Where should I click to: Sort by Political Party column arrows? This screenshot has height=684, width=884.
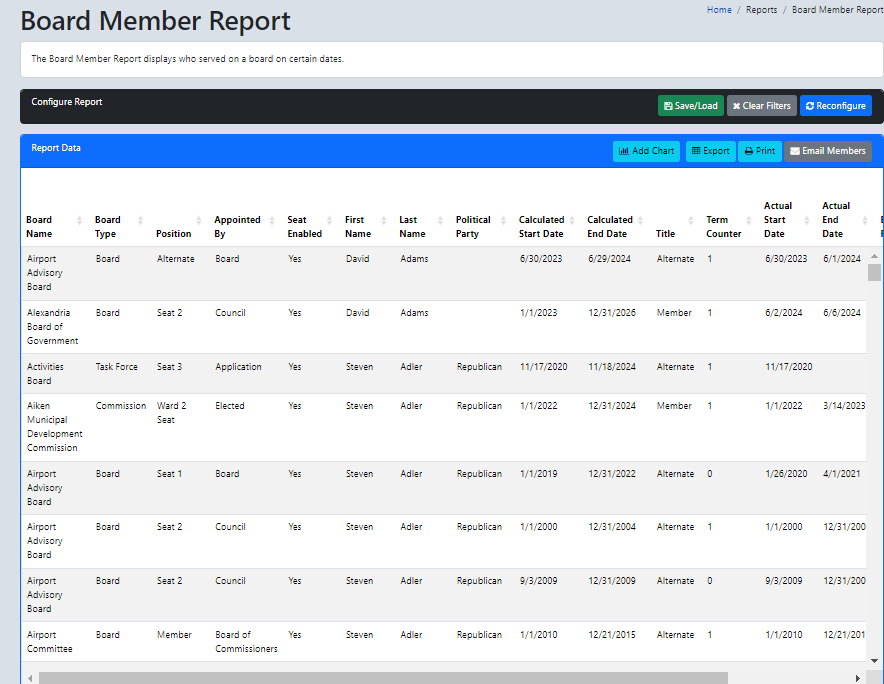(503, 220)
